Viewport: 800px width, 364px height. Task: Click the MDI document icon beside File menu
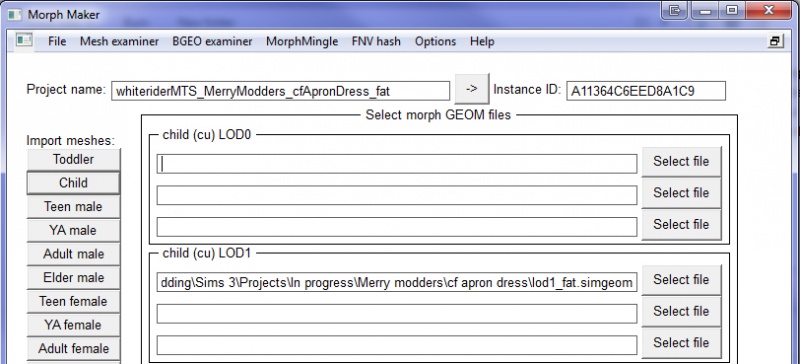tap(24, 40)
